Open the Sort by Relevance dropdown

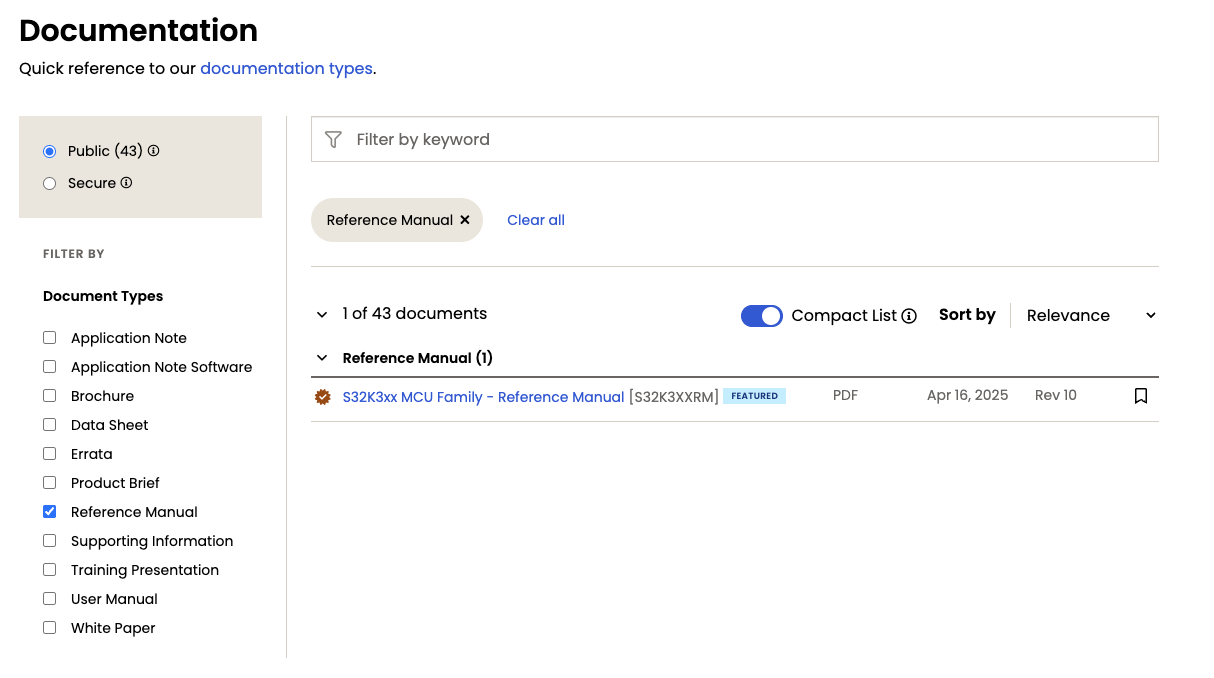1090,316
